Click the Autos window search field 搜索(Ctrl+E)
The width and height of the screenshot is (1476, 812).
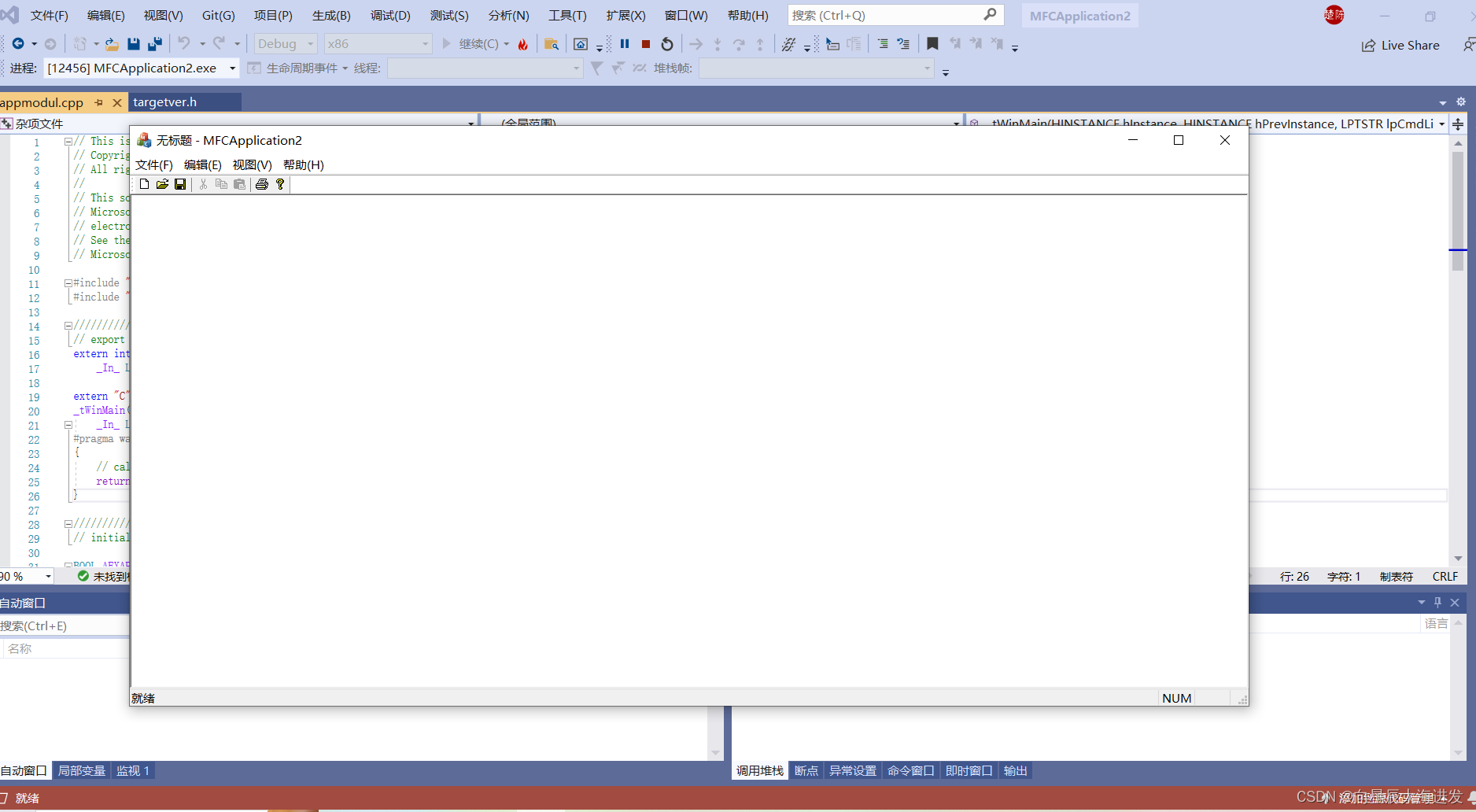click(65, 626)
